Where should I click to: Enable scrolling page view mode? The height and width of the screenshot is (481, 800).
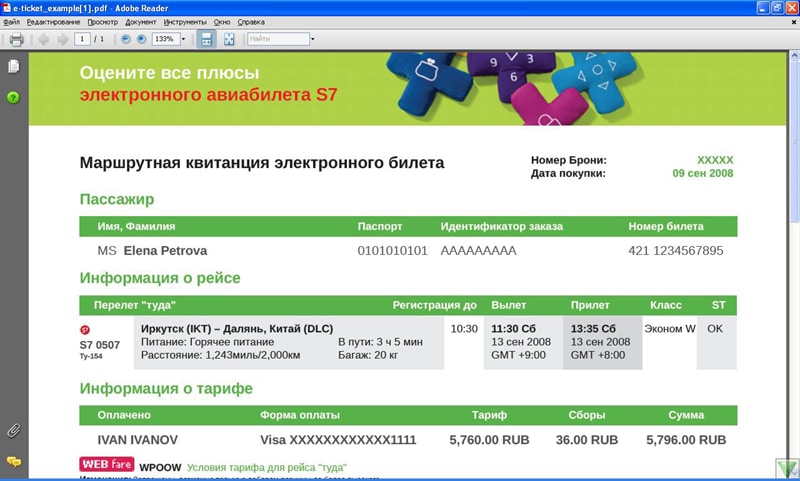point(207,39)
